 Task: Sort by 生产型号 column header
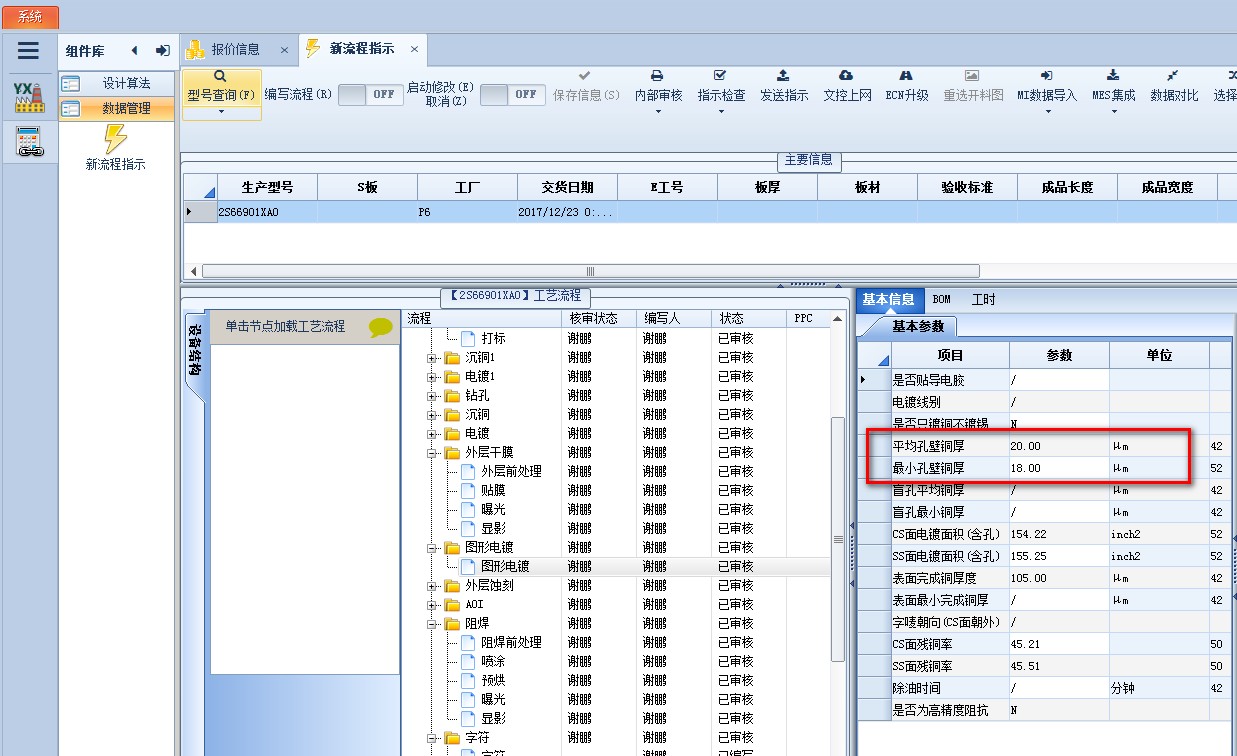(267, 187)
